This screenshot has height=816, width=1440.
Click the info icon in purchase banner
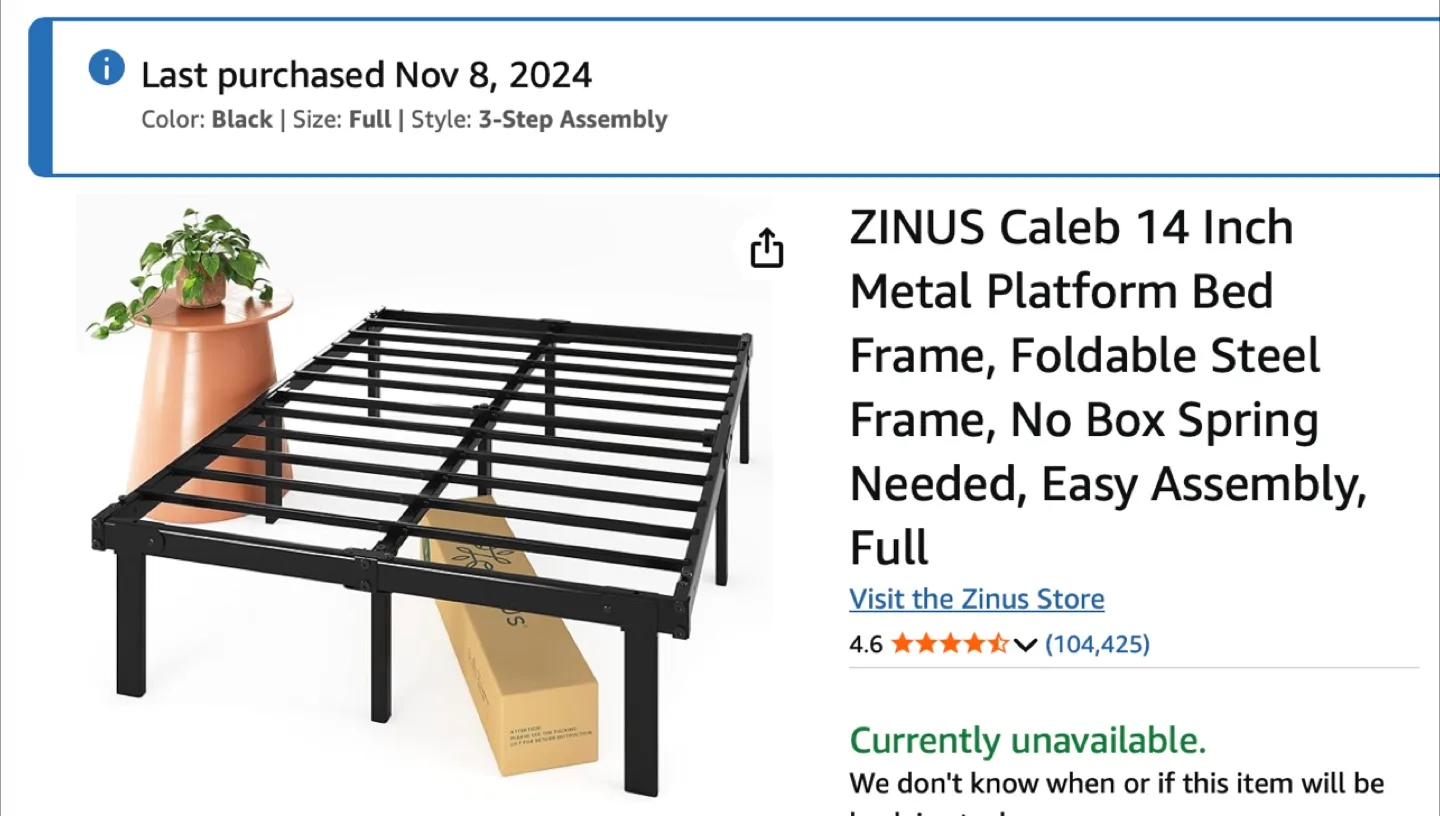point(107,68)
